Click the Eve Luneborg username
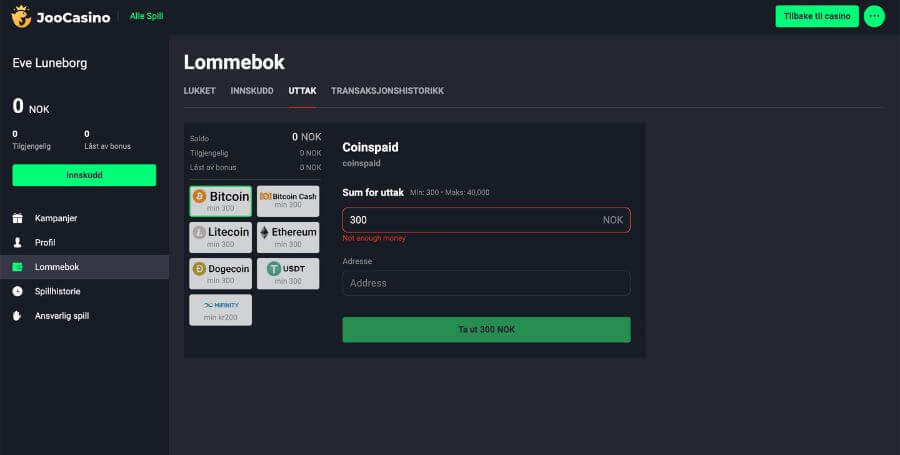Viewport: 900px width, 455px height. (x=50, y=63)
